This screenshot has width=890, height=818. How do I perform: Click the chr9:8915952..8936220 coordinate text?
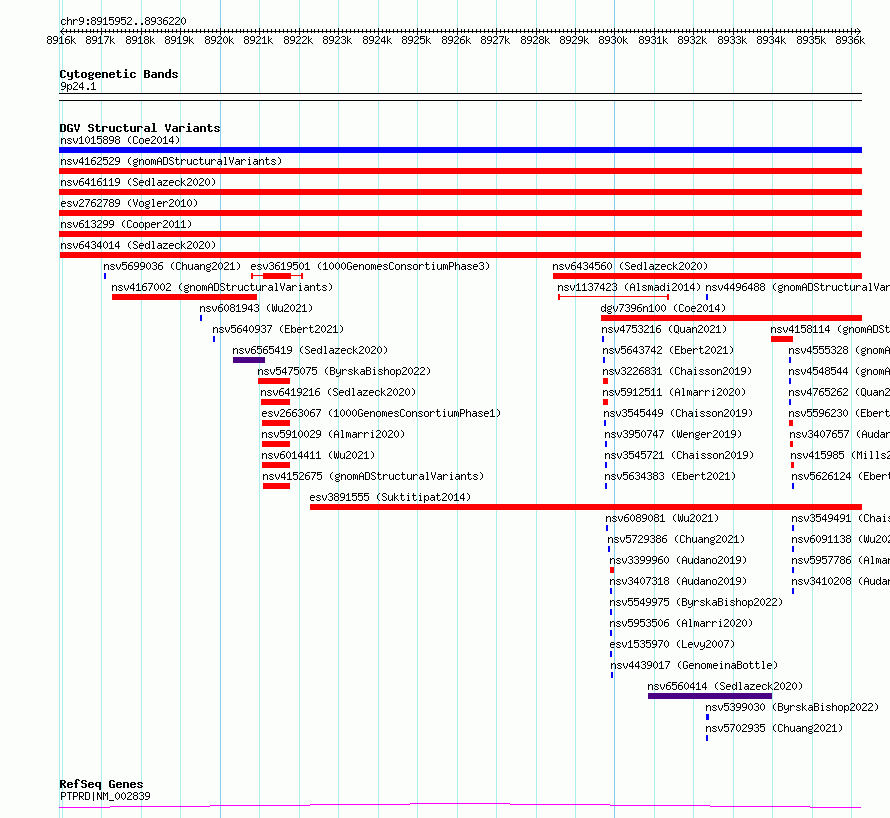click(123, 22)
